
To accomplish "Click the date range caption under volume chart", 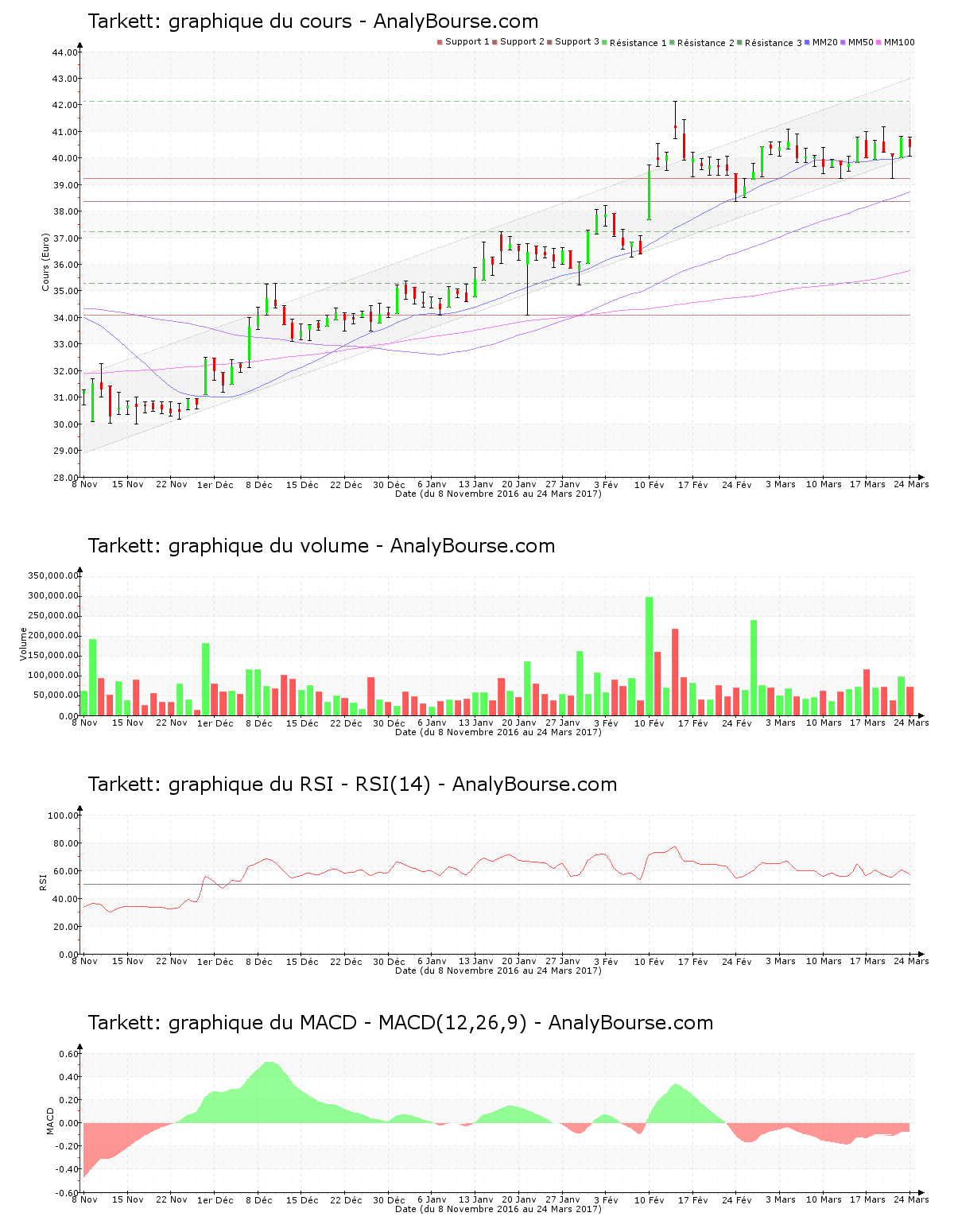I will coord(498,732).
